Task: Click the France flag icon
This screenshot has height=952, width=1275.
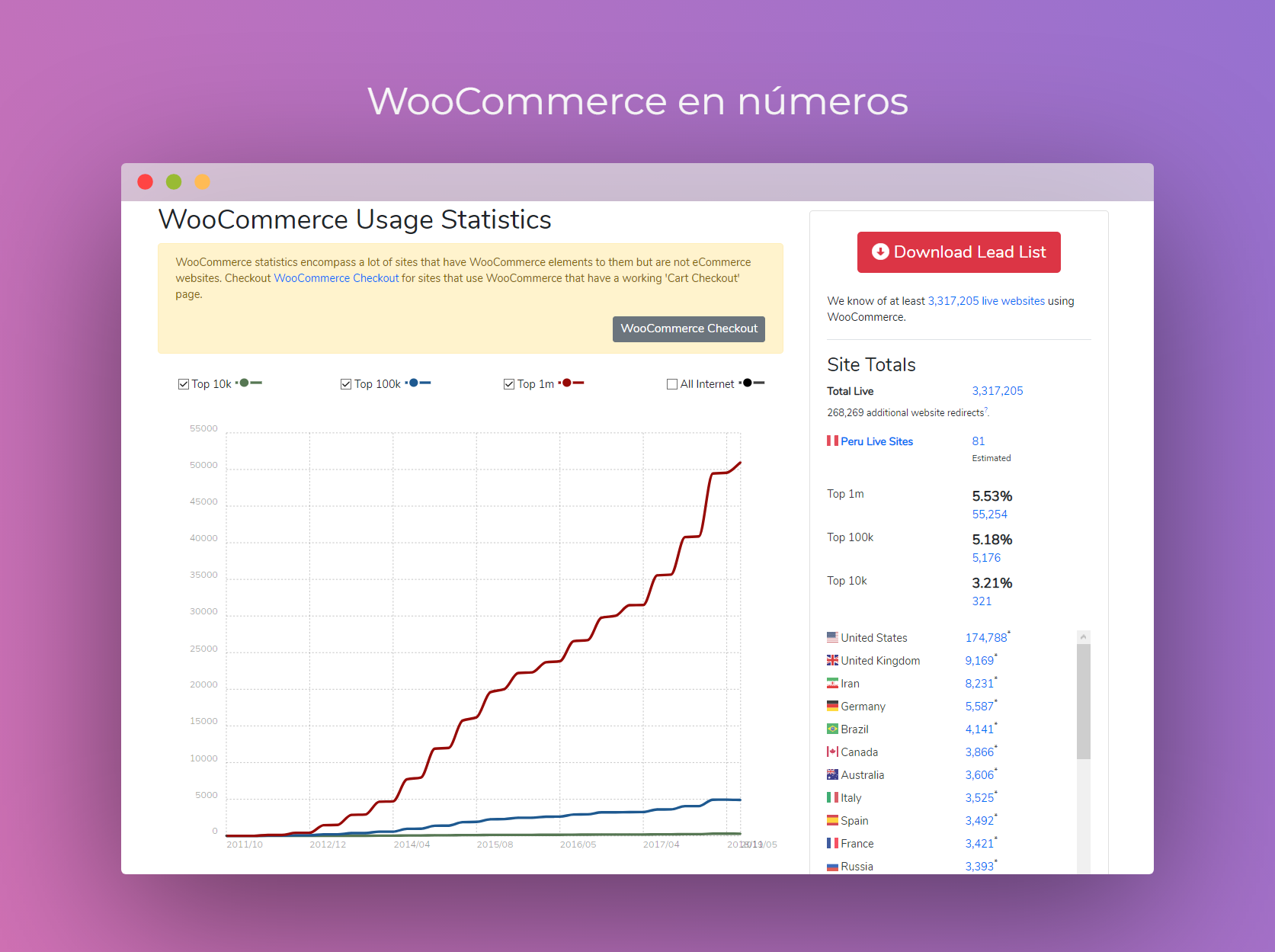Action: (x=832, y=843)
